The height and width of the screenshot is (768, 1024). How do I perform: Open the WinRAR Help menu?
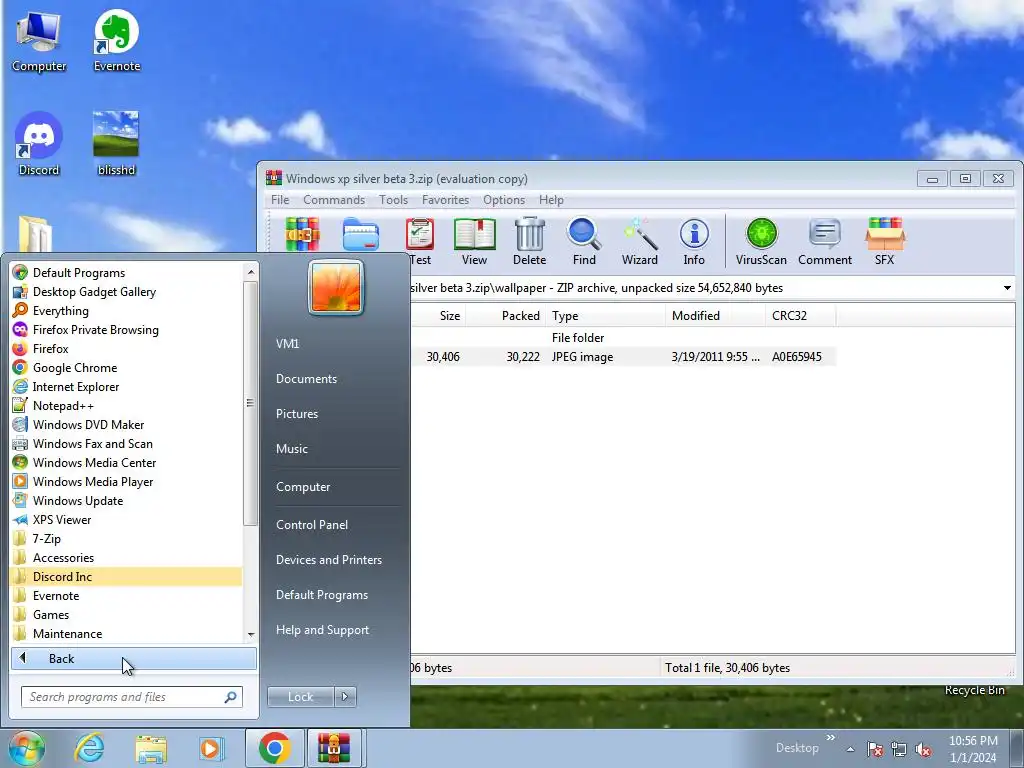(x=551, y=200)
